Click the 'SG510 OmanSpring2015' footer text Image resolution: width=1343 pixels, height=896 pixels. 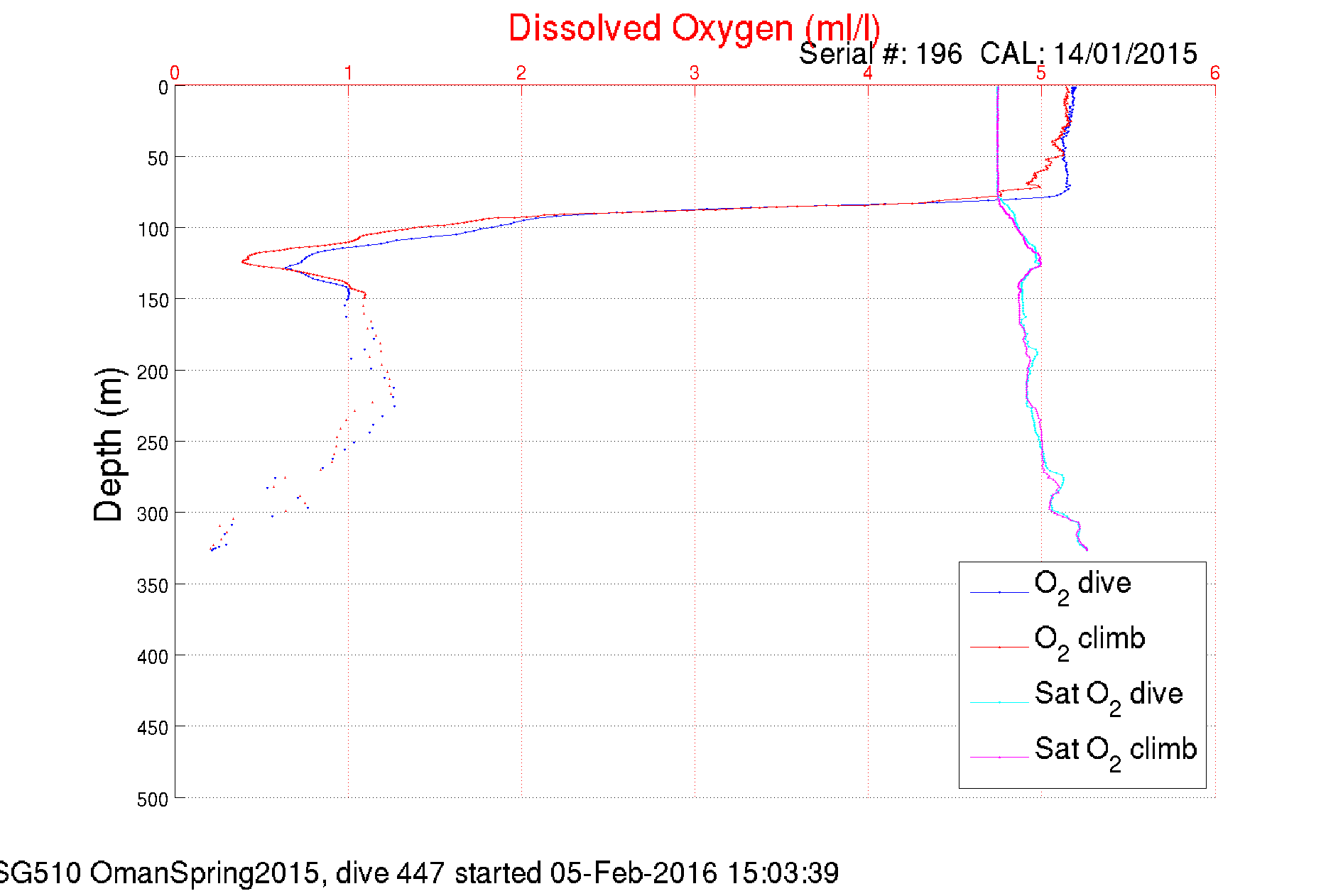(x=163, y=873)
